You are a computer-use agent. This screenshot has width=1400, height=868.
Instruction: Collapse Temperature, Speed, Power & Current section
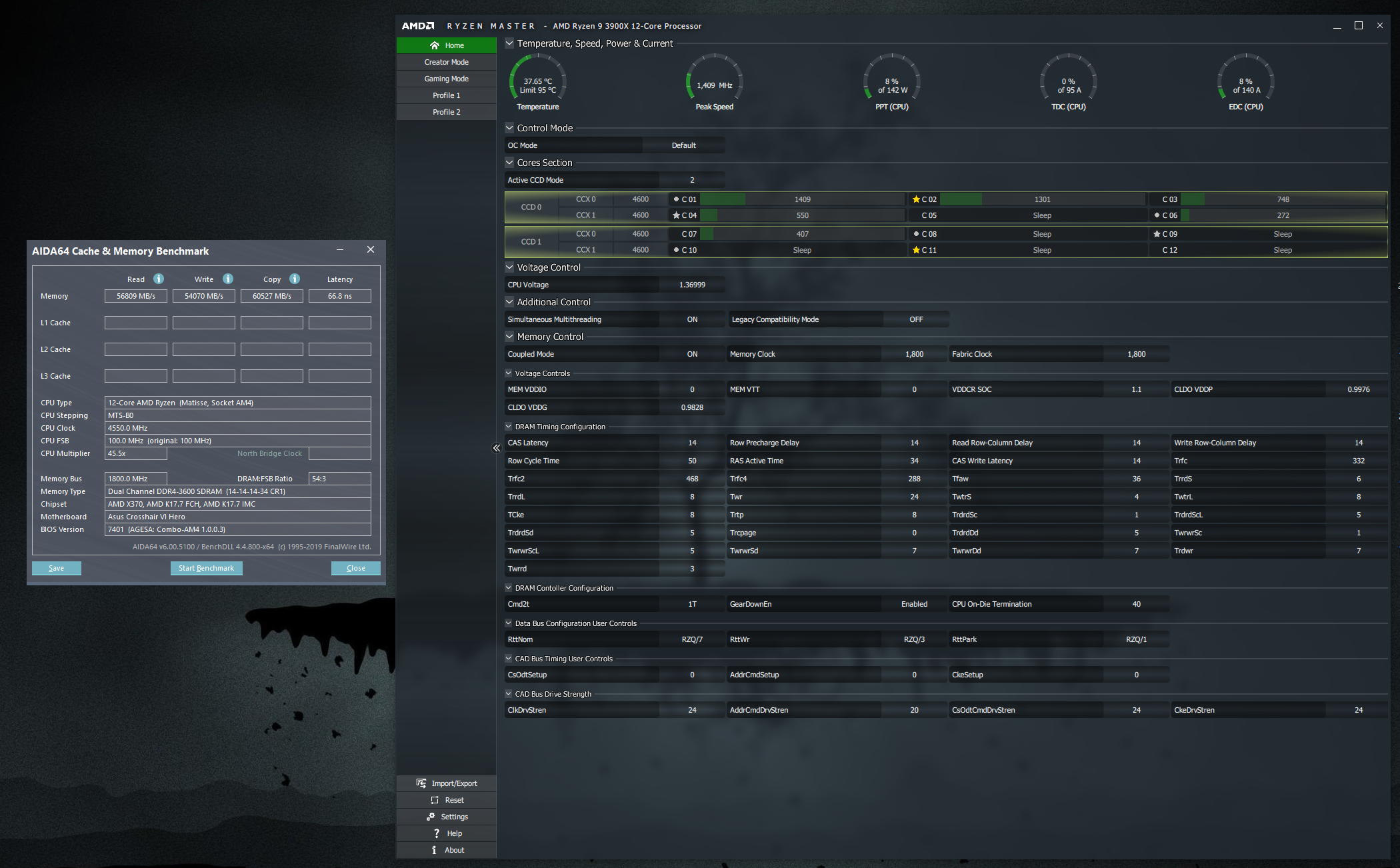pos(509,43)
